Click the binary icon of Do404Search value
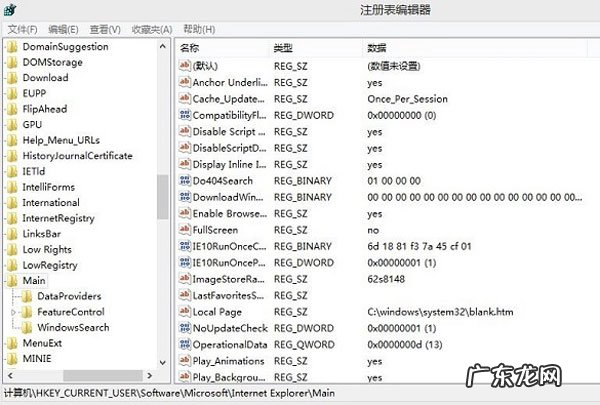The height and width of the screenshot is (405, 600). pos(185,180)
